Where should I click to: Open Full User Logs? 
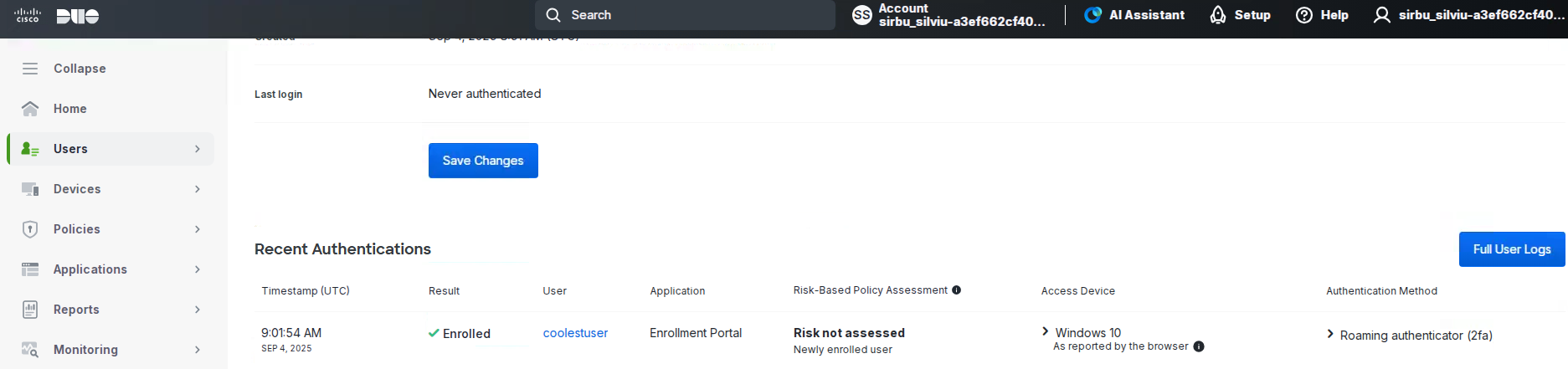[x=1512, y=249]
